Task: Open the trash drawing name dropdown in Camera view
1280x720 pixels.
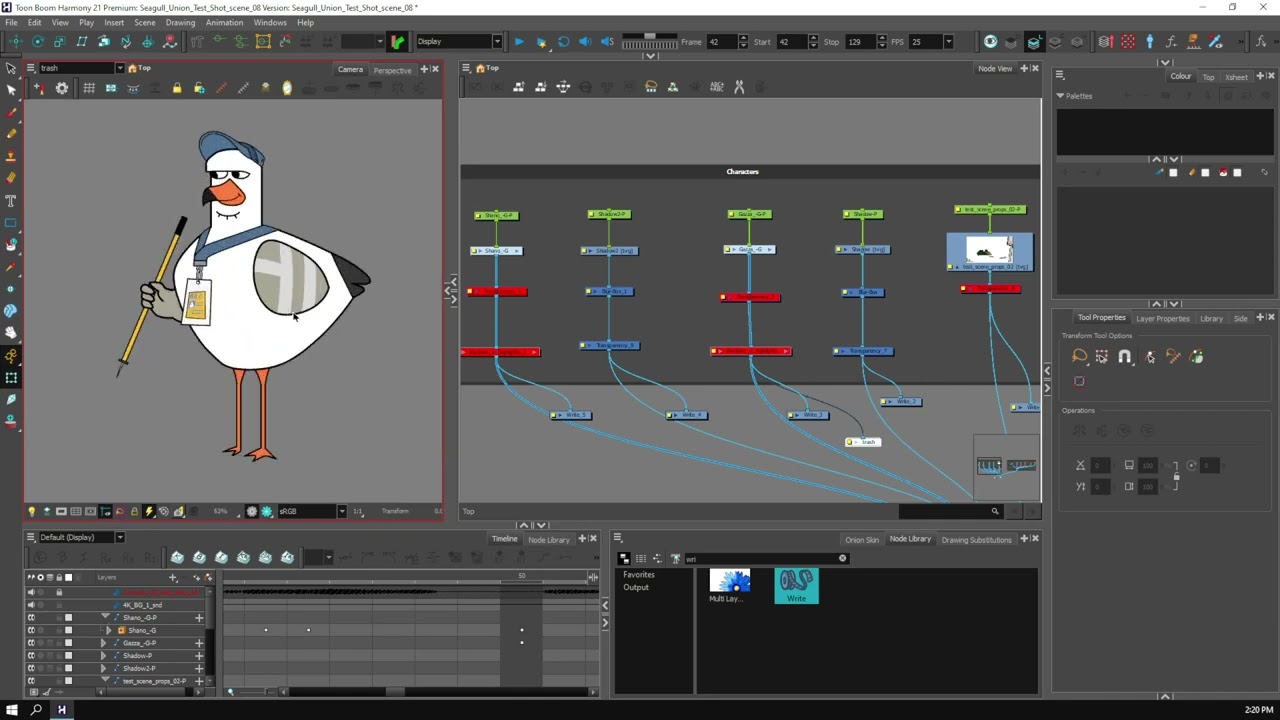Action: click(x=119, y=68)
